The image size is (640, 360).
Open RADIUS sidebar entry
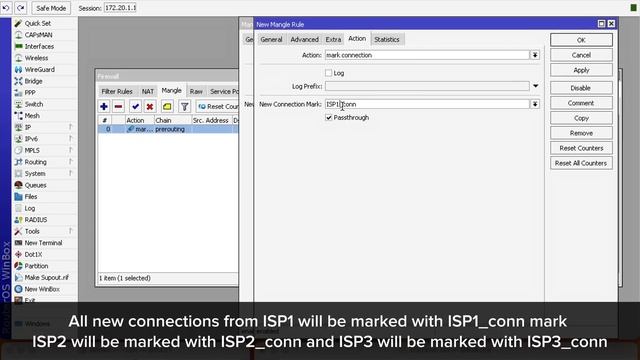point(36,220)
